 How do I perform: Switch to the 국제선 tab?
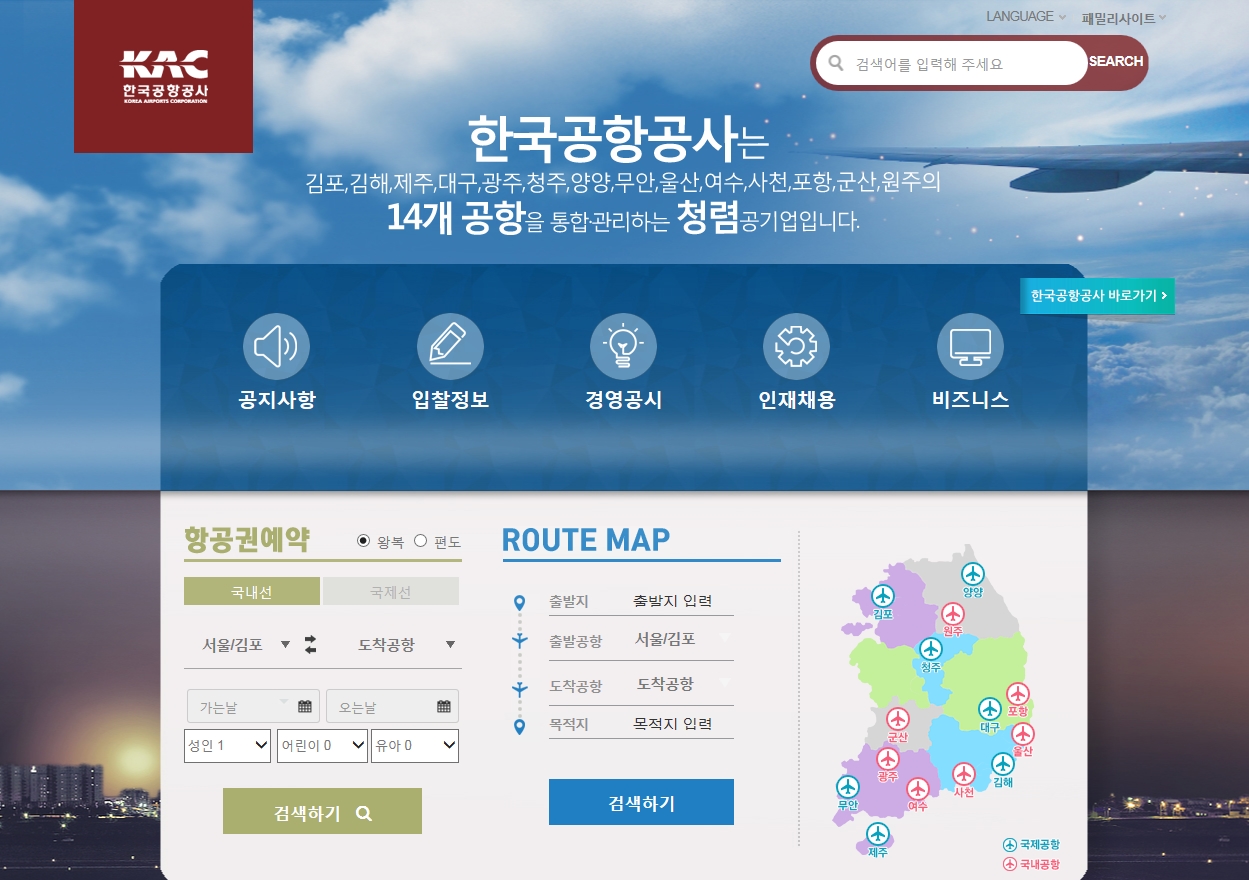click(390, 592)
